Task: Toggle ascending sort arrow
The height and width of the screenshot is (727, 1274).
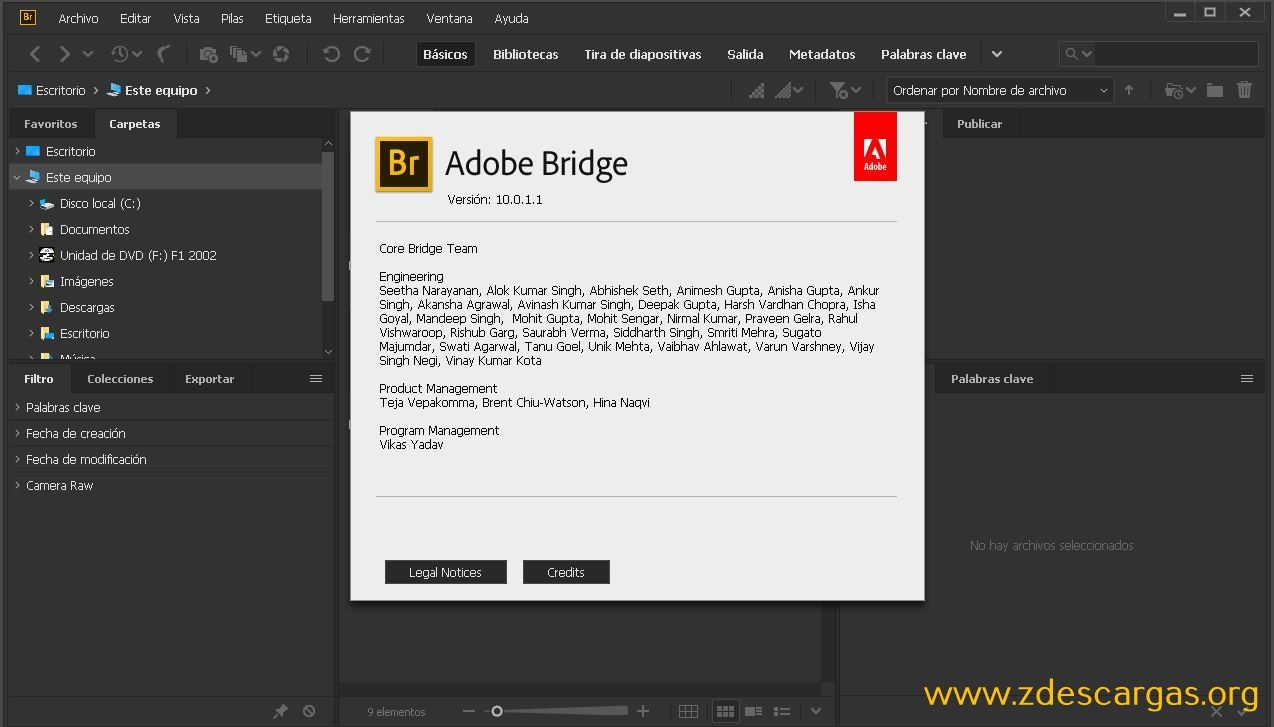Action: [x=1129, y=90]
